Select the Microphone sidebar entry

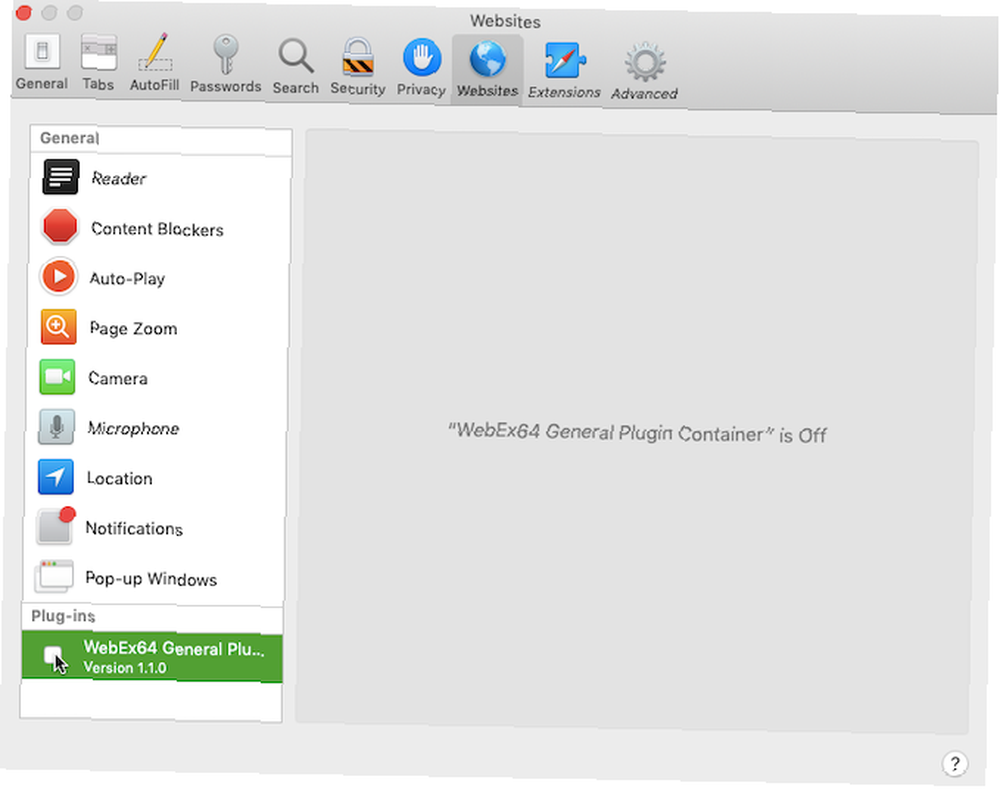[x=156, y=427]
